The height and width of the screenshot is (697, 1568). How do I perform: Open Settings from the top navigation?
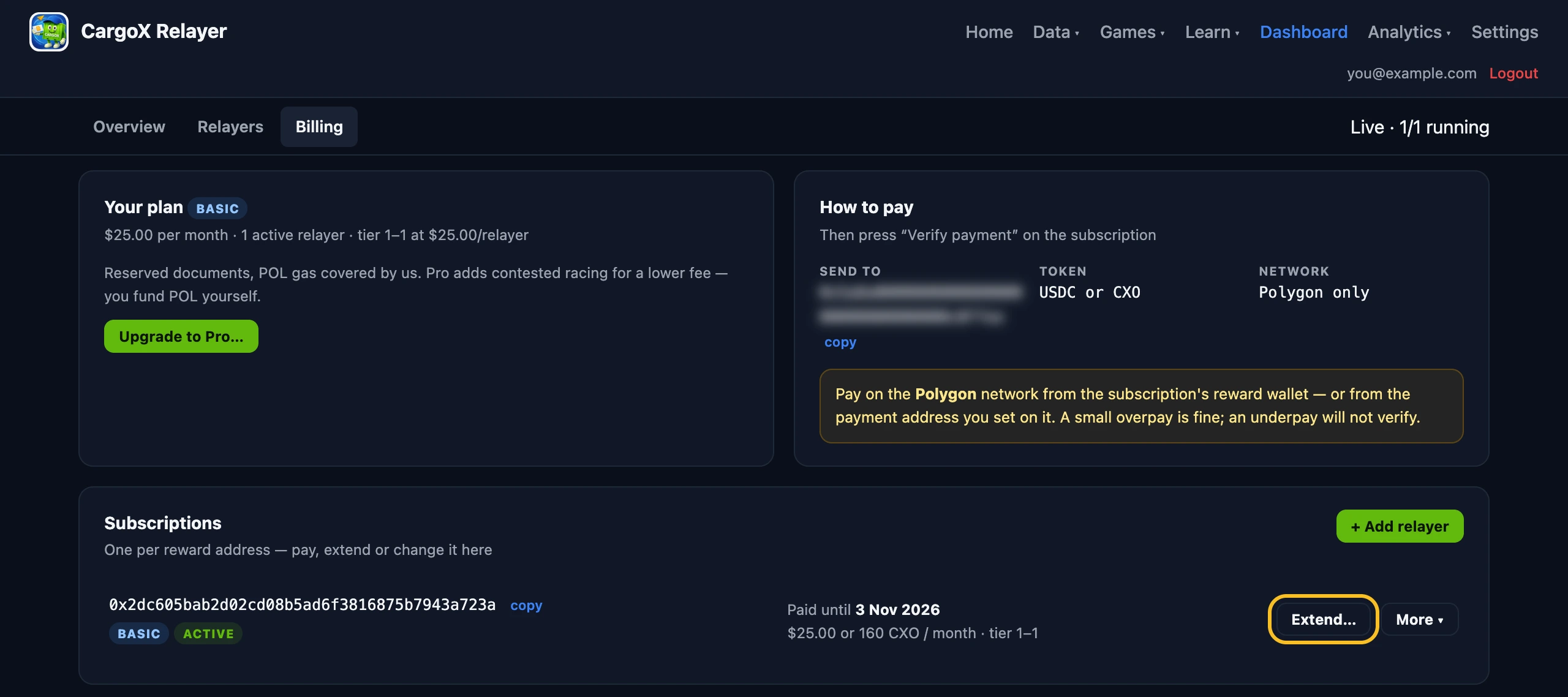(x=1504, y=32)
